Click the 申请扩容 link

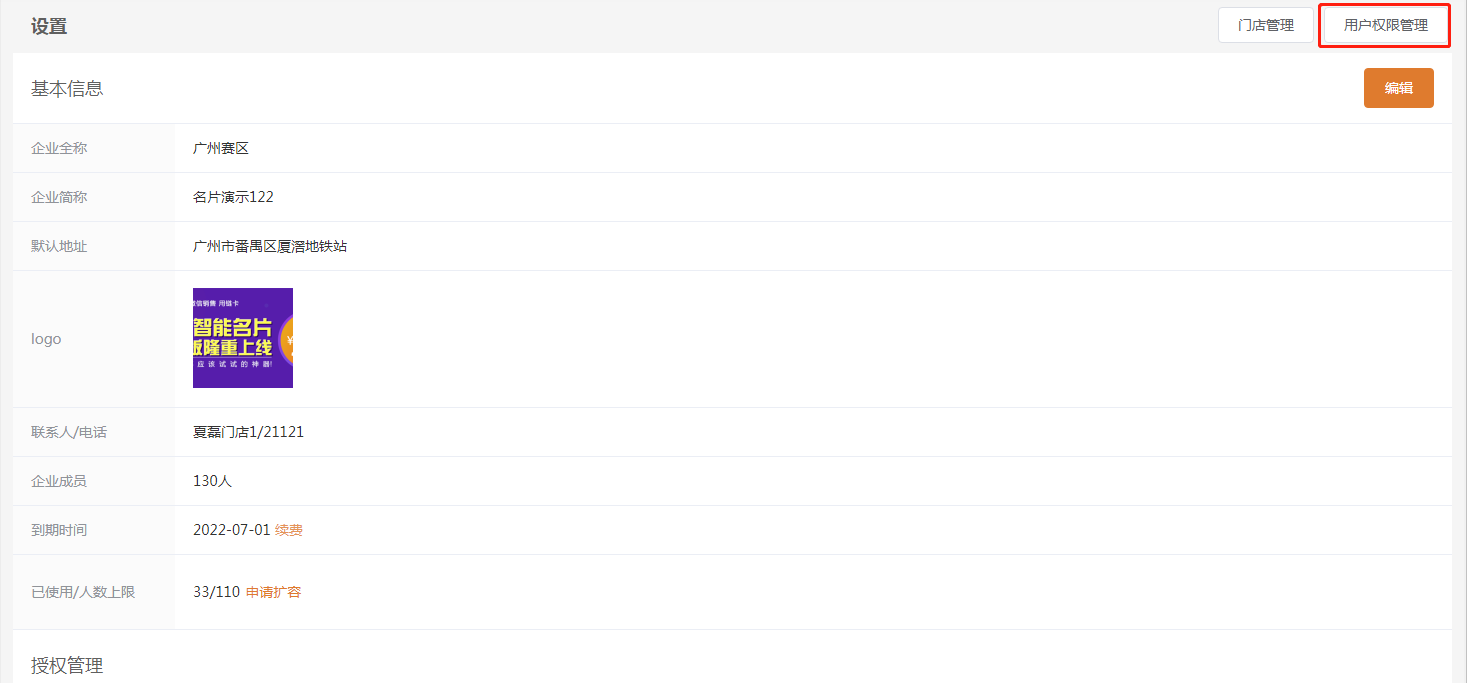pos(273,592)
